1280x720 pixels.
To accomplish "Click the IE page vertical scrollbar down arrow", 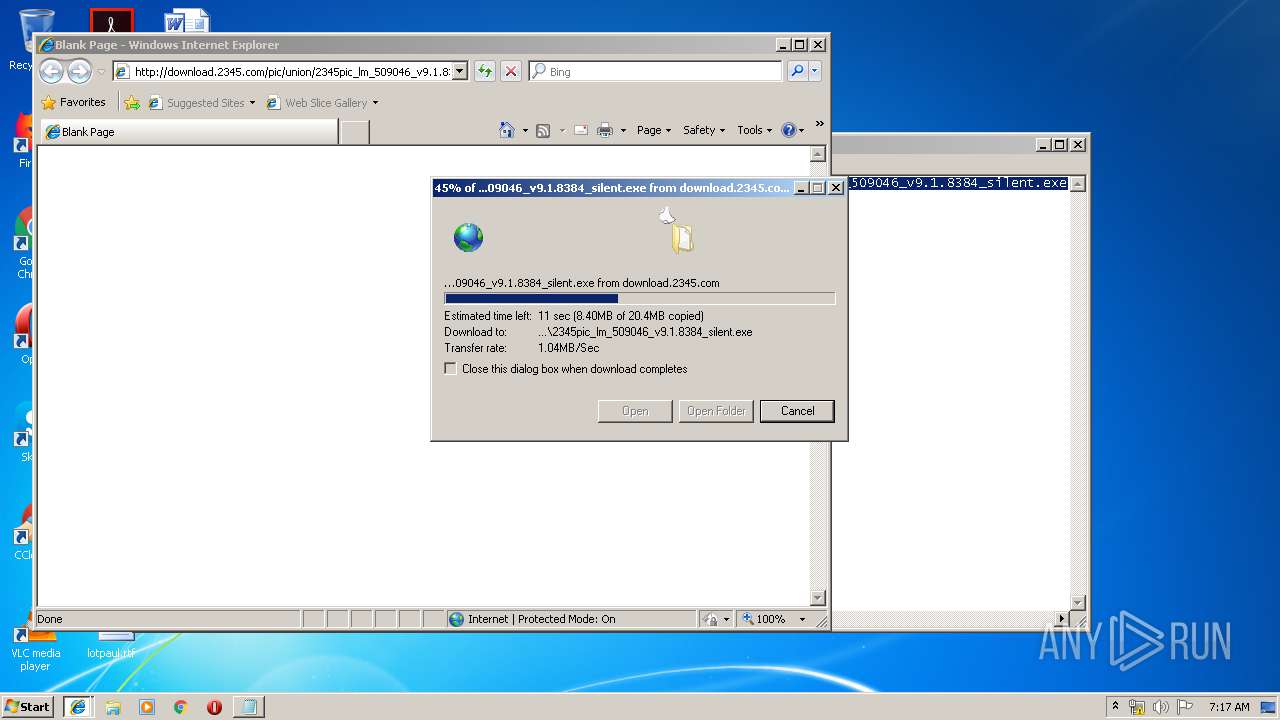I will point(818,598).
